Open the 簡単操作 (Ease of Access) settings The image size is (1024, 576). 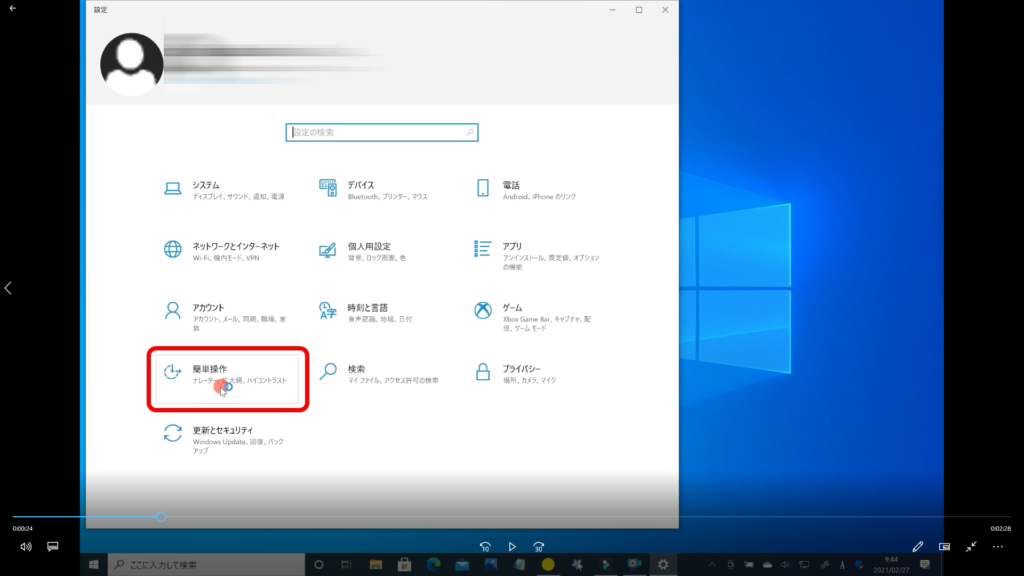[228, 377]
